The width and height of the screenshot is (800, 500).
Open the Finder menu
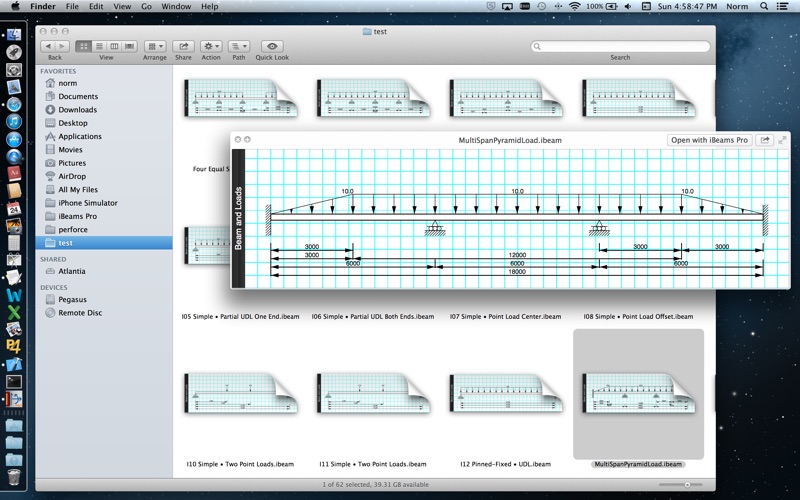click(x=43, y=6)
